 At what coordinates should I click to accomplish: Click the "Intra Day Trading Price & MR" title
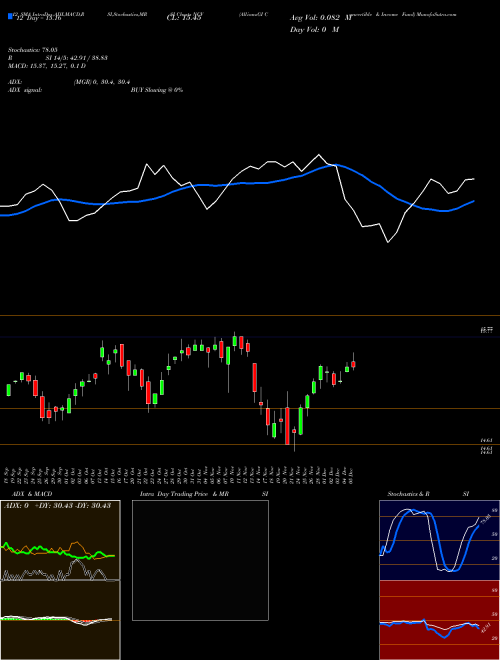click(x=184, y=494)
